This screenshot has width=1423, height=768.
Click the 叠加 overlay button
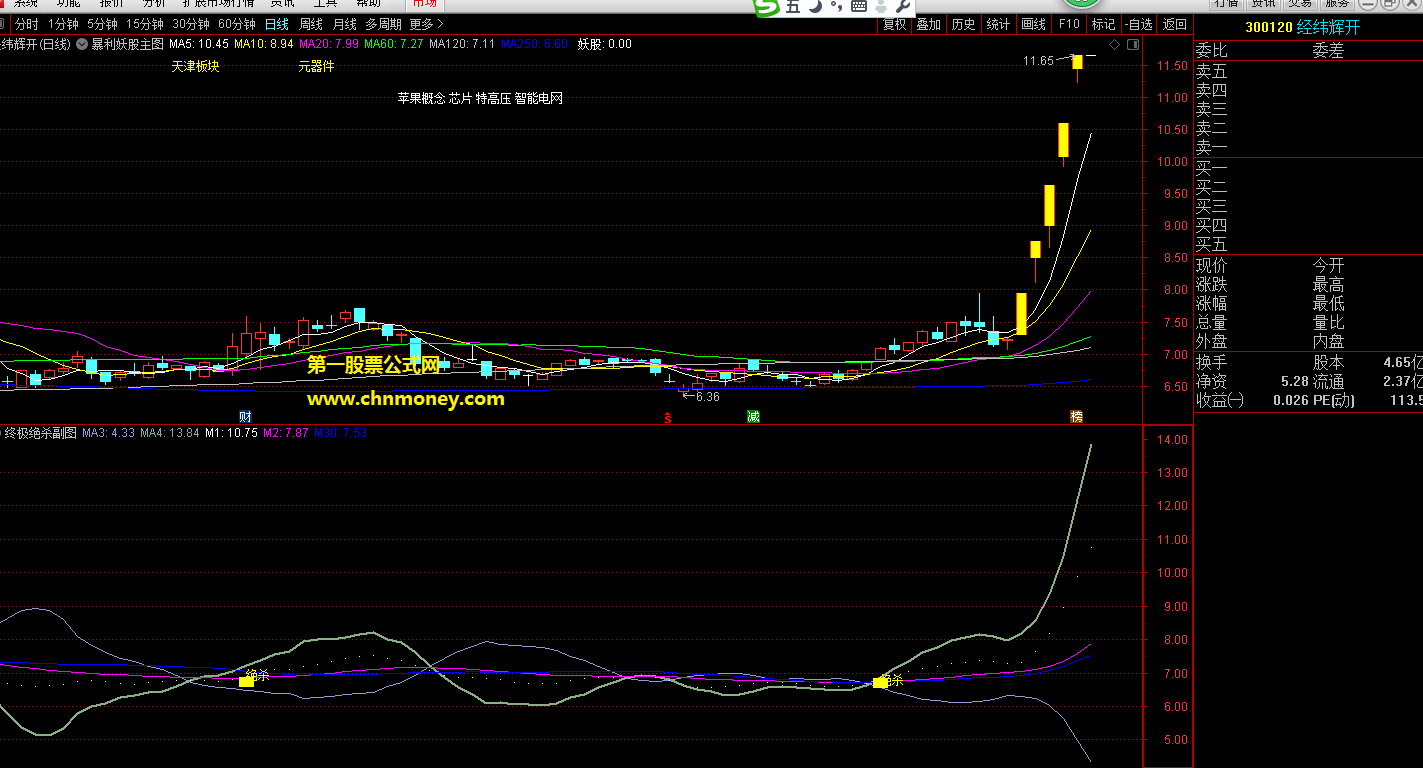(x=929, y=24)
